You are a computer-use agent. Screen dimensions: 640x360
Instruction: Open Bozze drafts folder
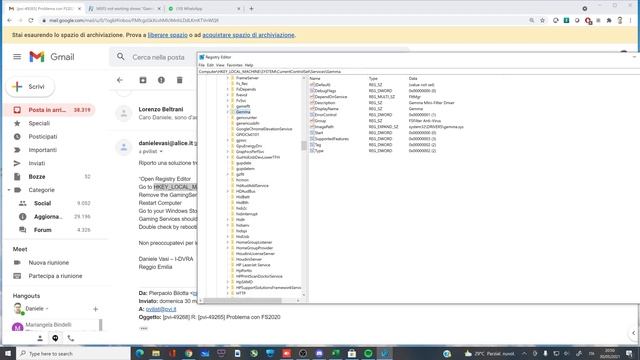(37, 177)
